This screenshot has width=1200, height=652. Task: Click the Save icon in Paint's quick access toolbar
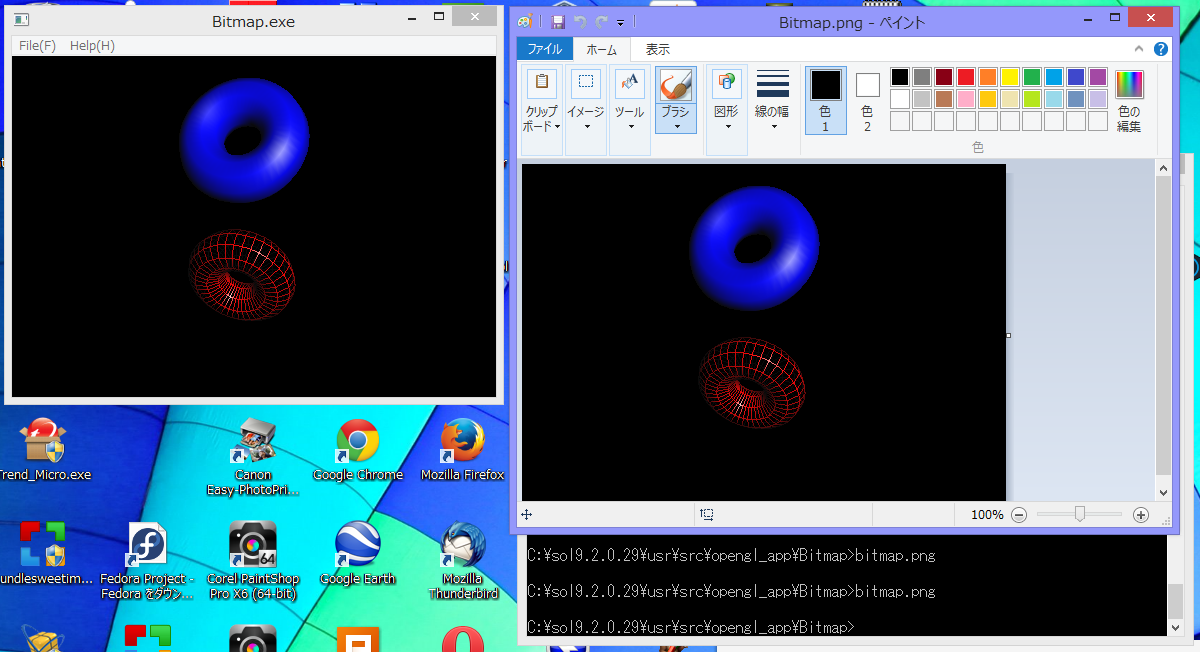point(558,22)
